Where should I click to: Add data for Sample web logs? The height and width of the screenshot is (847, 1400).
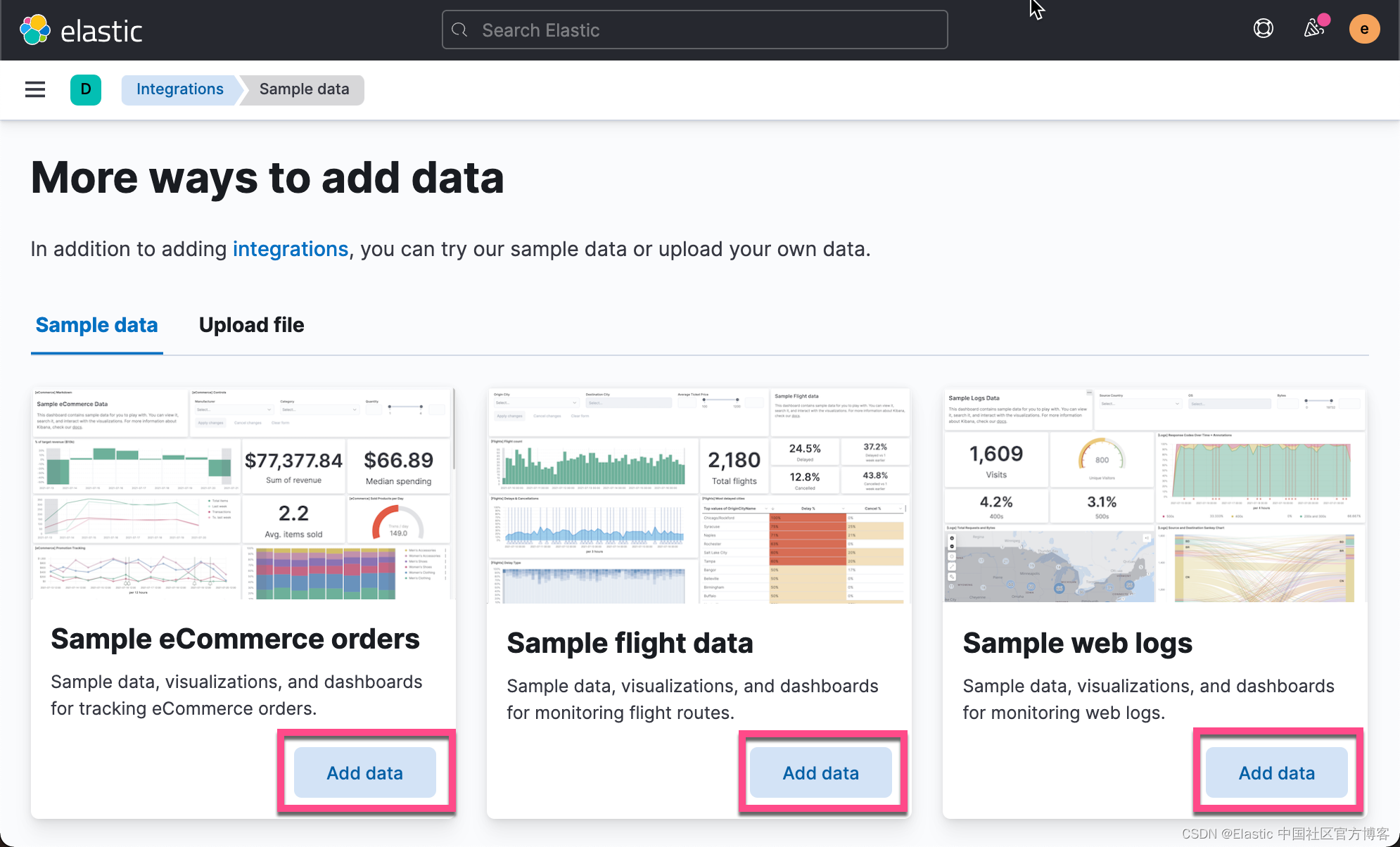[1276, 772]
